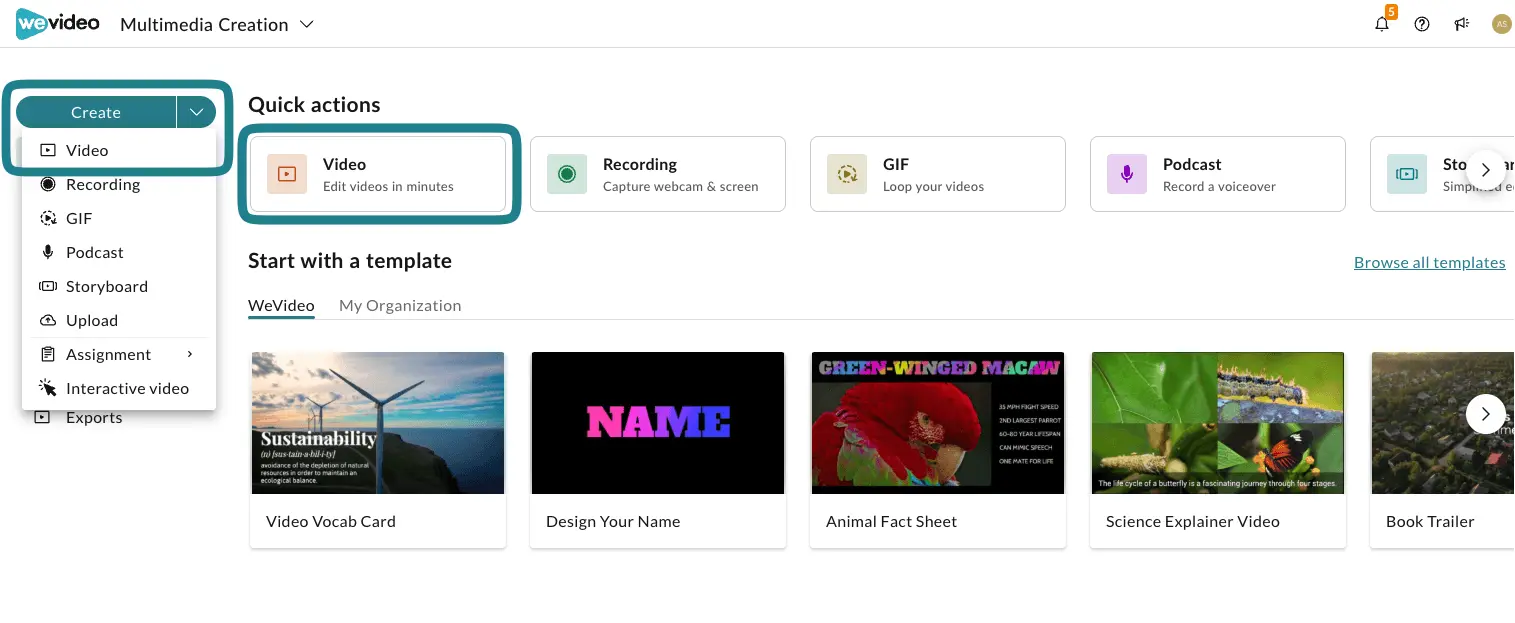The height and width of the screenshot is (623, 1515).
Task: Switch to the My Organization tab
Action: (x=400, y=305)
